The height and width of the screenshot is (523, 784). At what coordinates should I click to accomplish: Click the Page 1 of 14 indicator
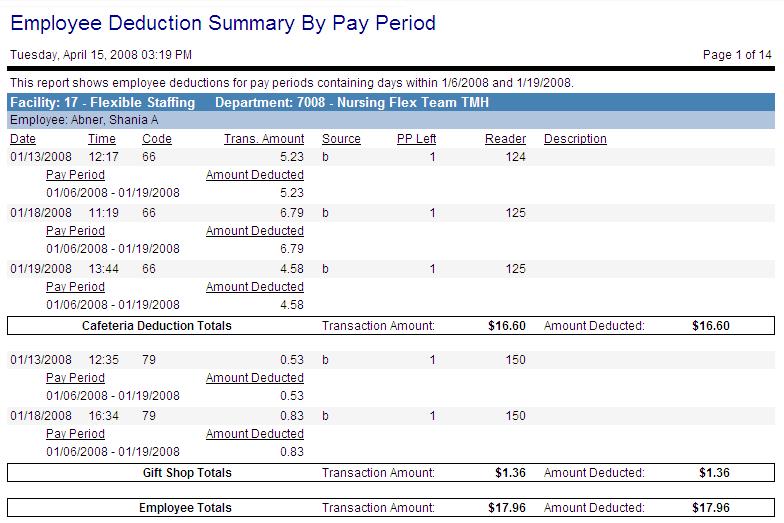pos(738,55)
